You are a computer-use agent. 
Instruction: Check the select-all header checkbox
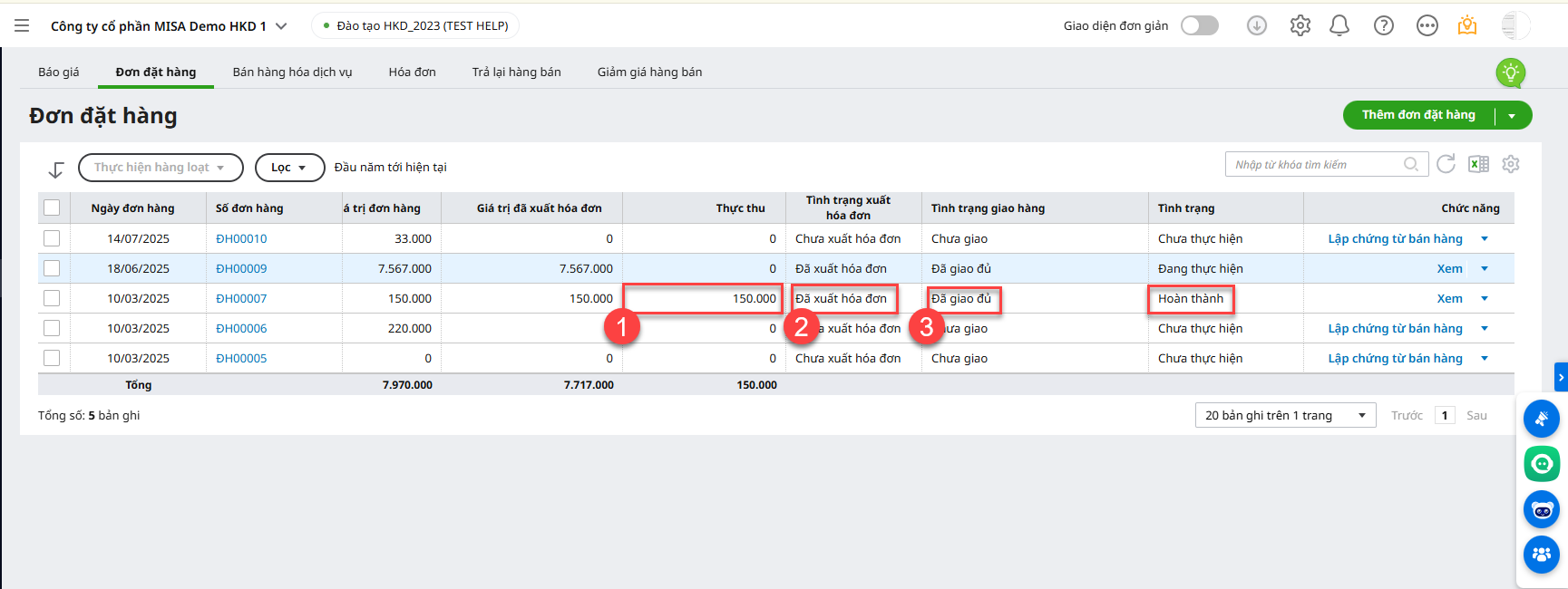[x=52, y=208]
